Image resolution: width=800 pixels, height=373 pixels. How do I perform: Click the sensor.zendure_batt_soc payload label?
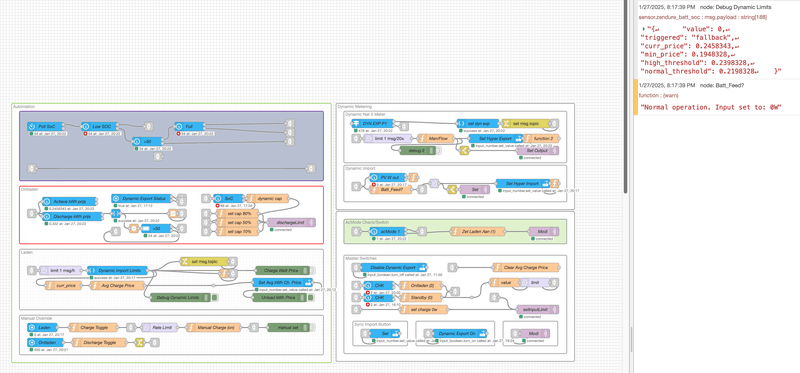(703, 17)
